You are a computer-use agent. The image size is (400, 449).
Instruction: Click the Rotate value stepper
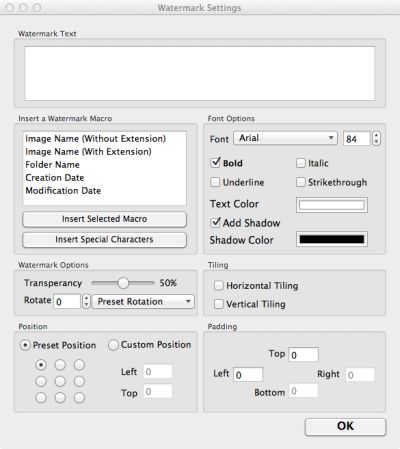(x=86, y=301)
